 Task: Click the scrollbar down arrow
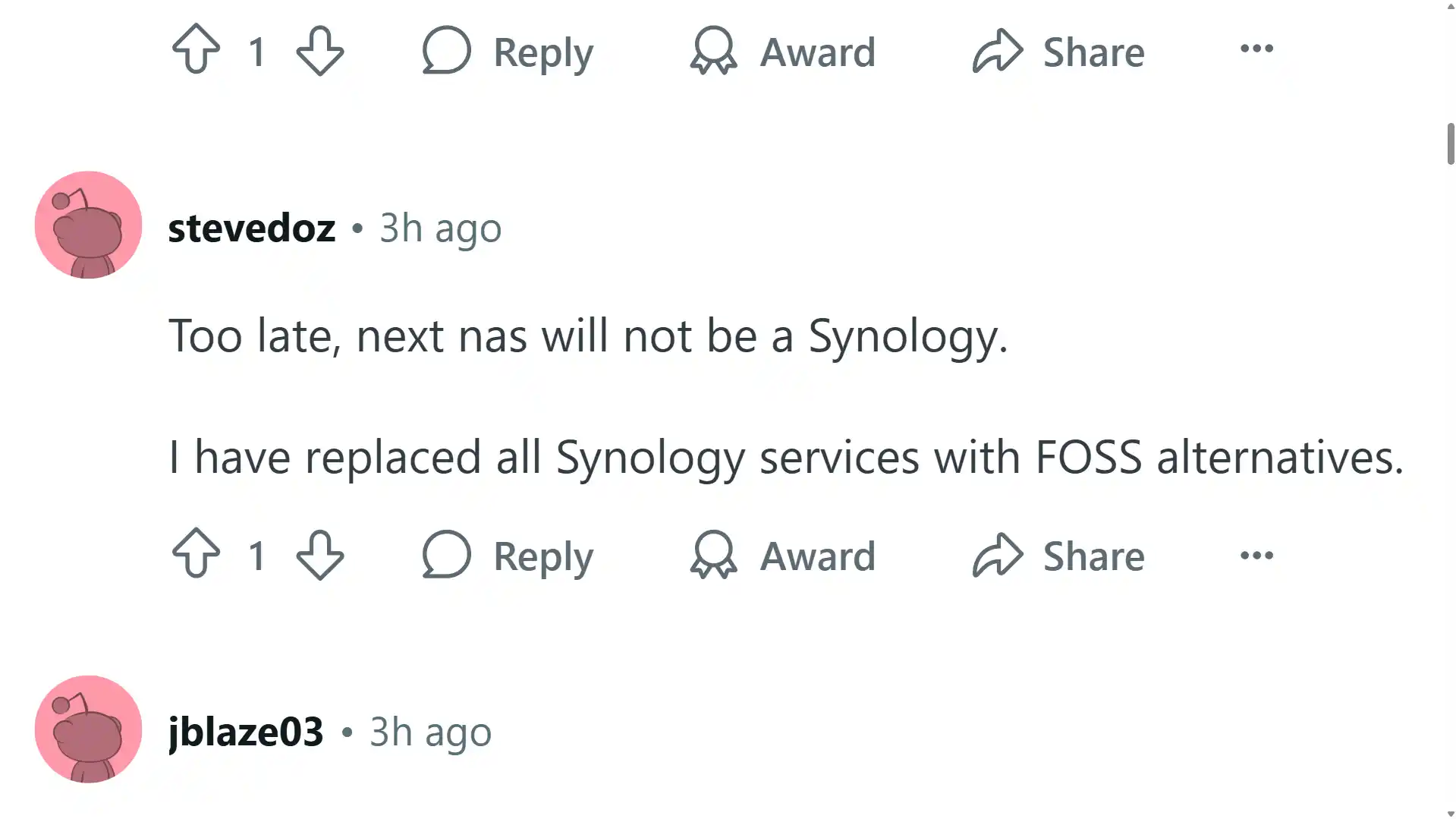1451,813
